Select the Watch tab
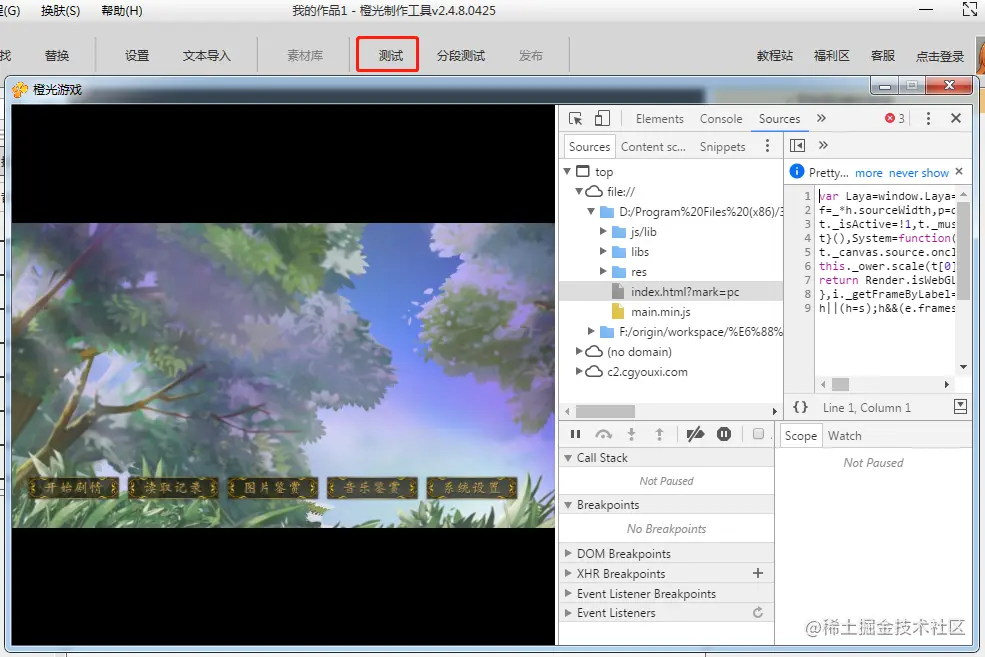 point(844,436)
